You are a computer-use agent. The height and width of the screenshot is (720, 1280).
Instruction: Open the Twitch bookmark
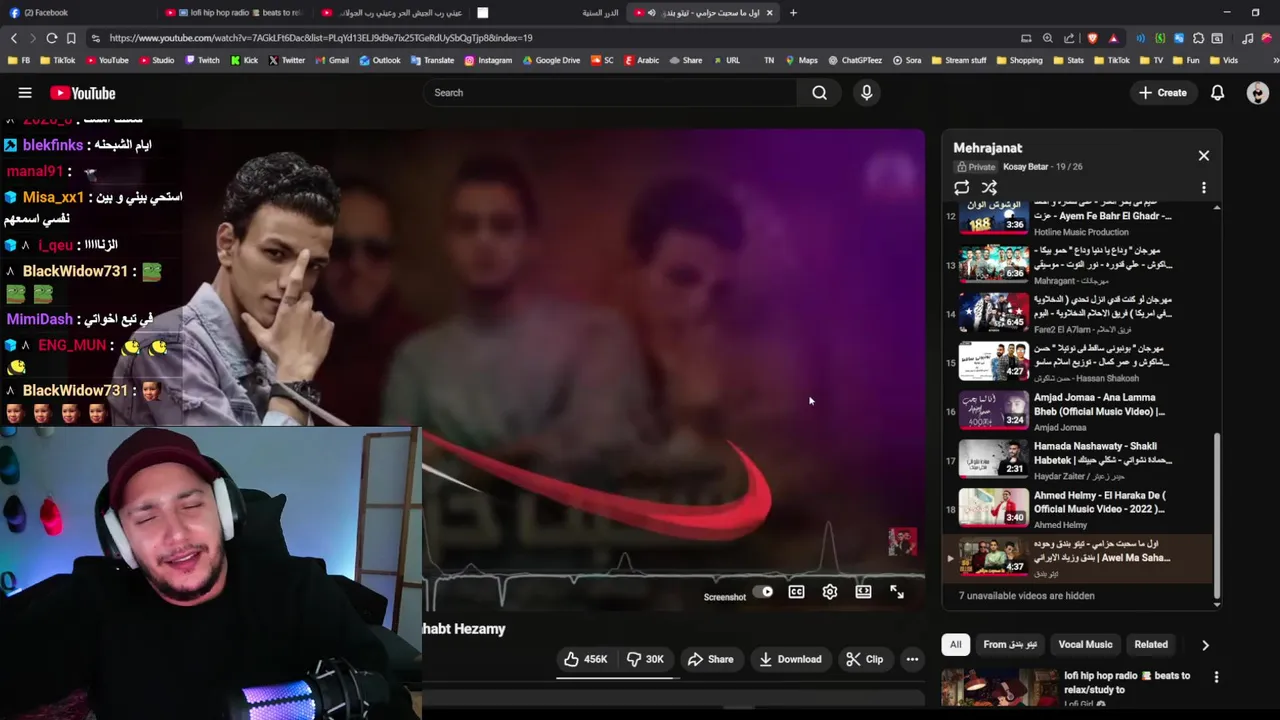202,60
